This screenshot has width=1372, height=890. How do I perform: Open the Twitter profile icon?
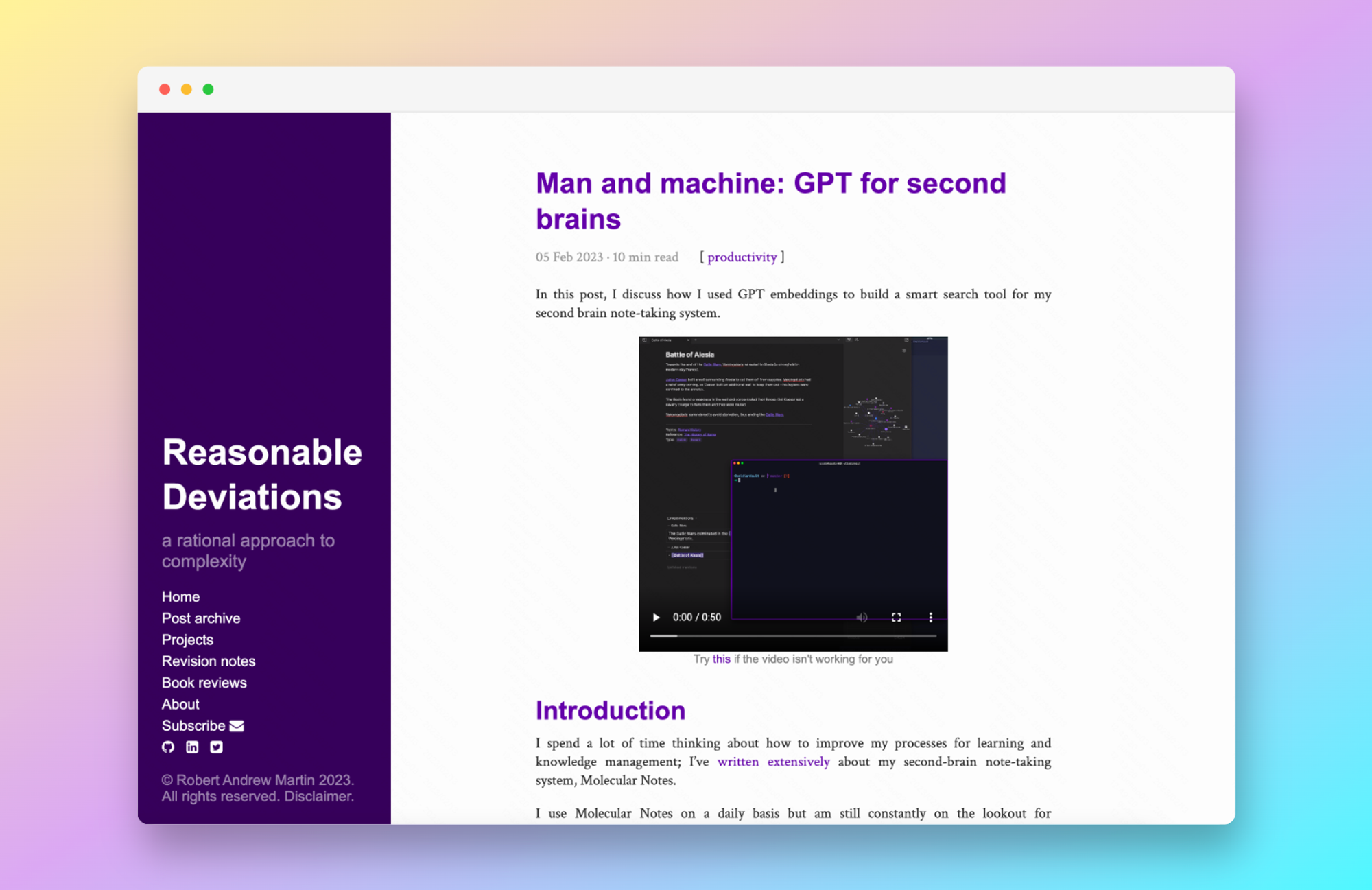217,747
